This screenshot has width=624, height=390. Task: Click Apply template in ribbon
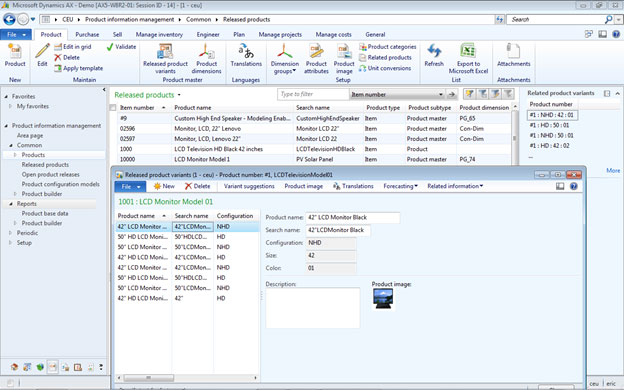click(x=78, y=68)
